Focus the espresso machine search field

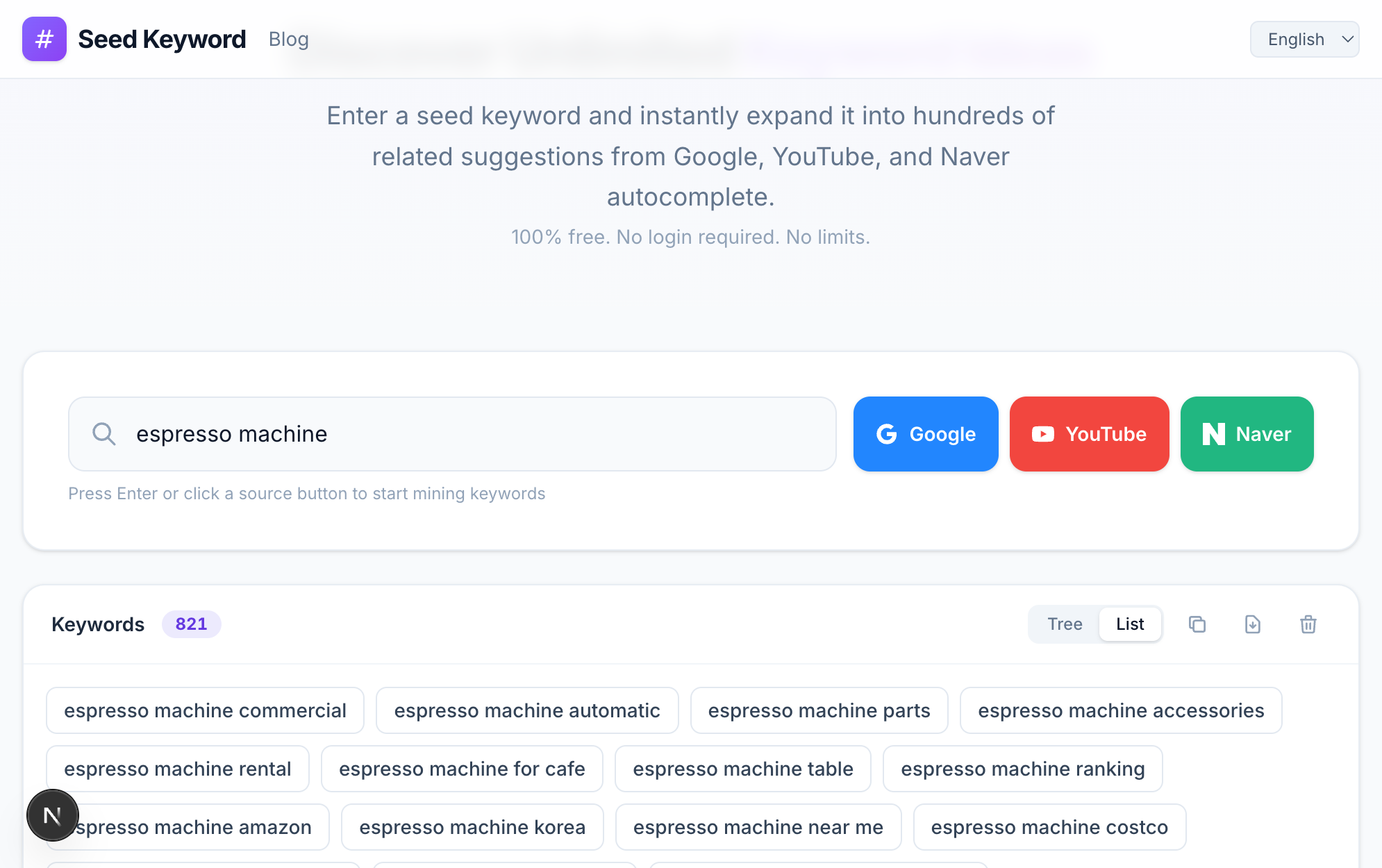pyautogui.click(x=452, y=434)
